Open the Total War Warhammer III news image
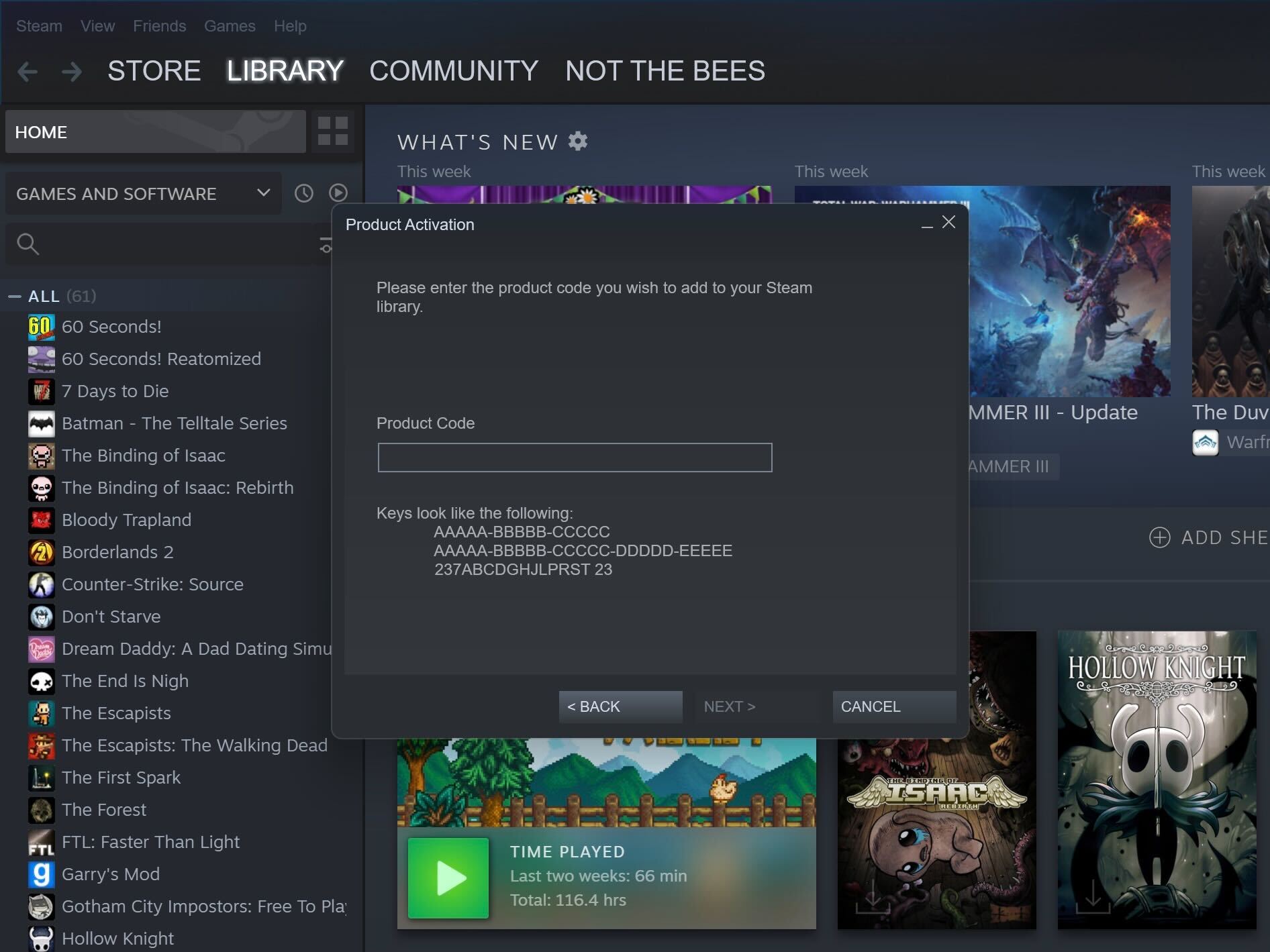This screenshot has height=952, width=1270. [x=1070, y=291]
